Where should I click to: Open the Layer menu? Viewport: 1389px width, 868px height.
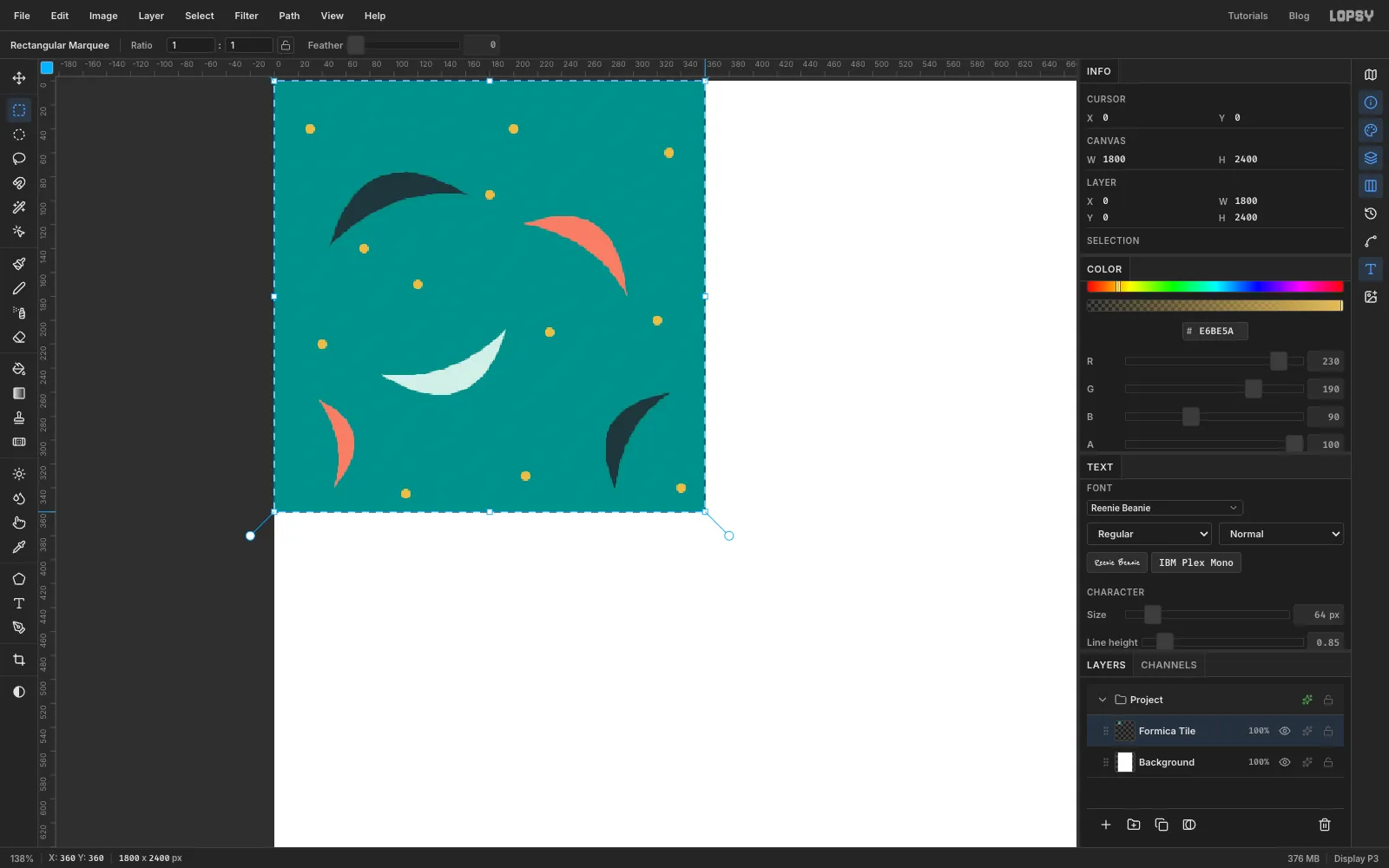pyautogui.click(x=151, y=16)
